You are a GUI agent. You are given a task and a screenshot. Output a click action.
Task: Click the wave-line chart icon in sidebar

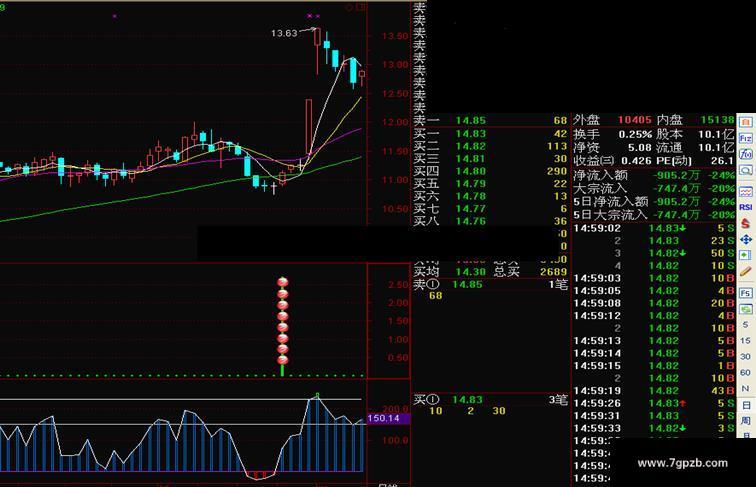pos(745,192)
